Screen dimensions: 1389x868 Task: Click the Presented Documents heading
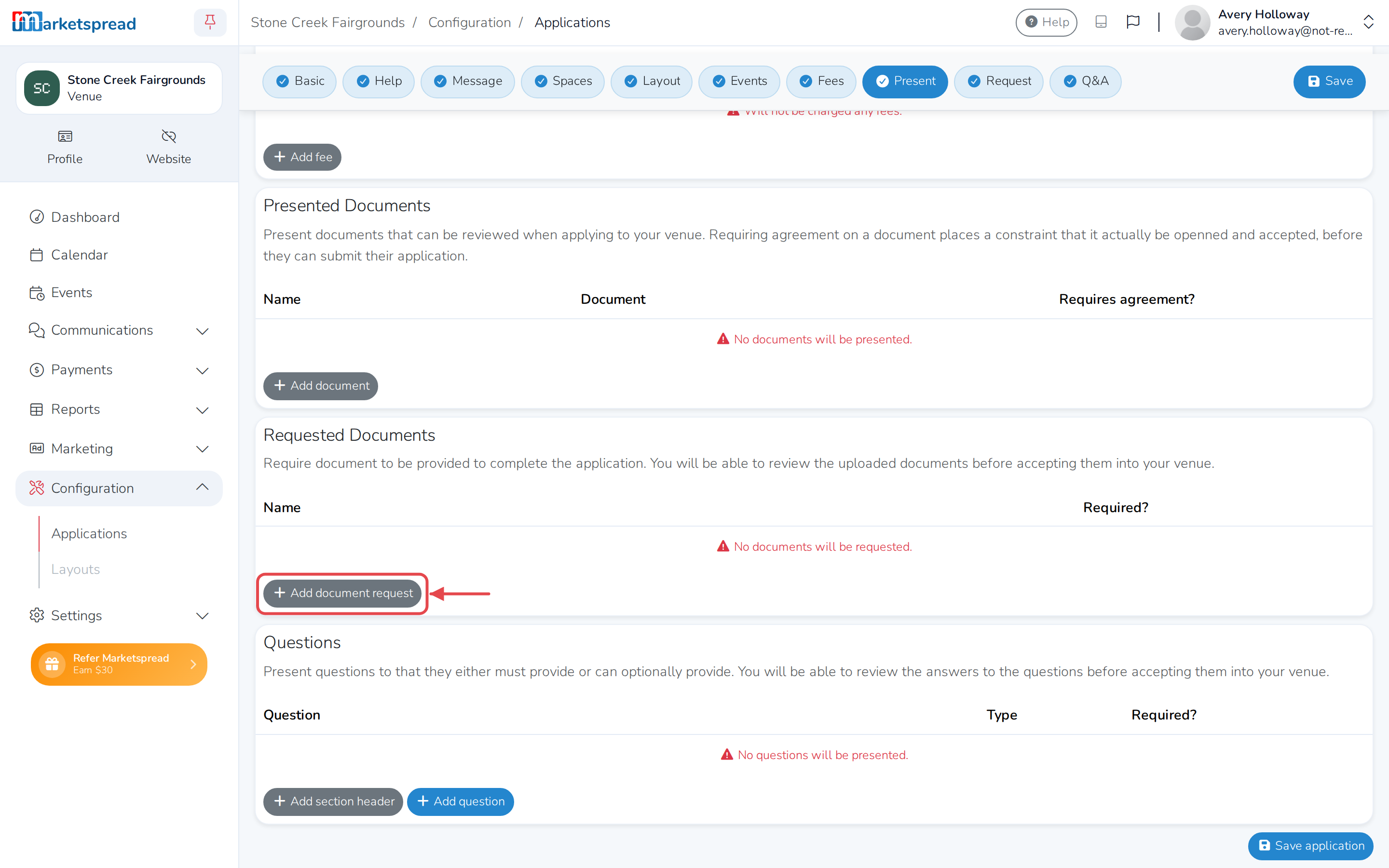tap(347, 205)
